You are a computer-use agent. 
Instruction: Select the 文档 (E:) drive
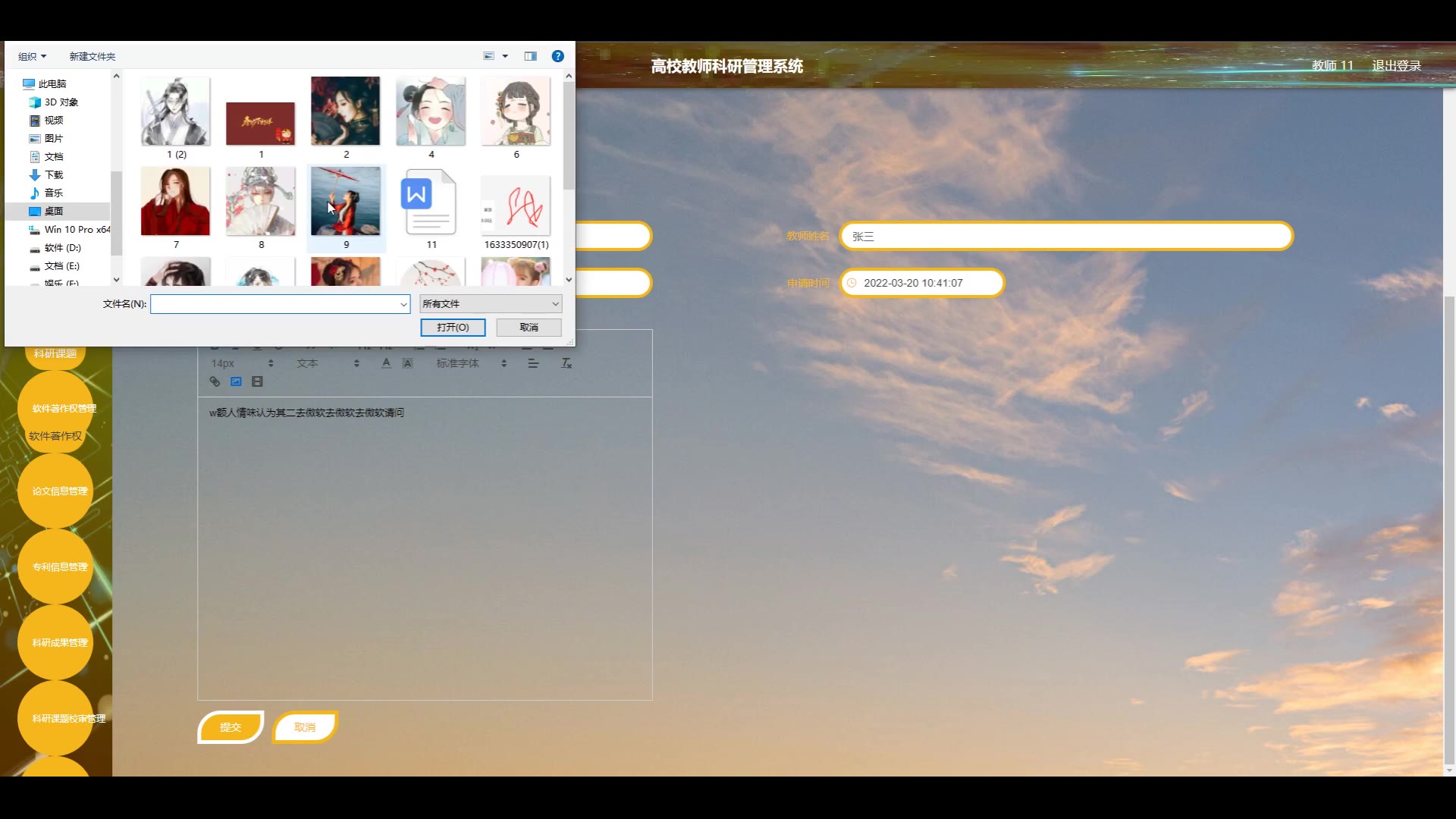click(55, 265)
